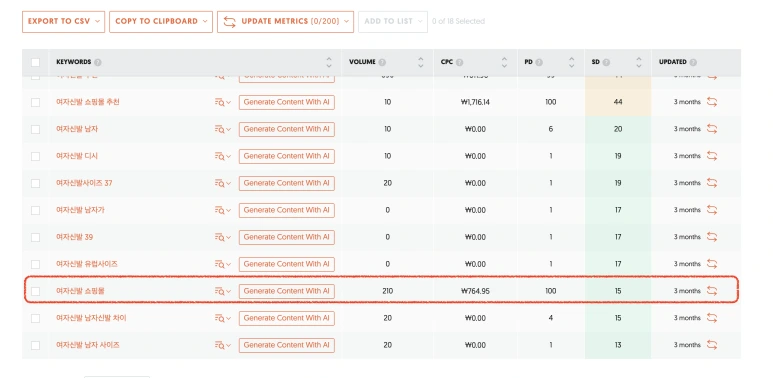Click help icon beside SD column header

pos(606,63)
